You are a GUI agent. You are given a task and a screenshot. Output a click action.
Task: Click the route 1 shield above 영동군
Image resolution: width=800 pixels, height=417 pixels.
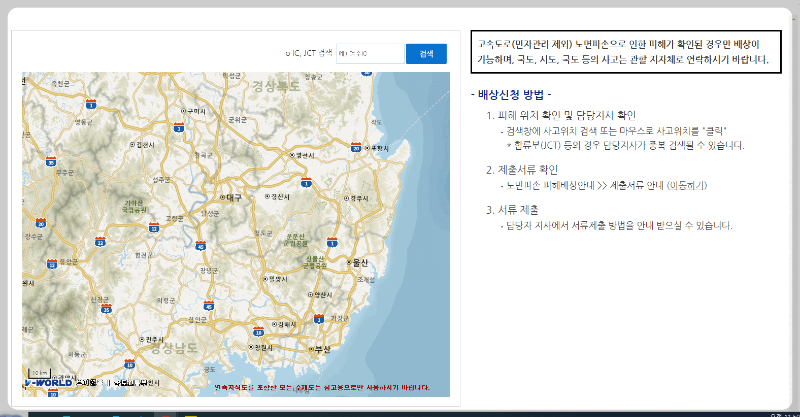(91, 104)
